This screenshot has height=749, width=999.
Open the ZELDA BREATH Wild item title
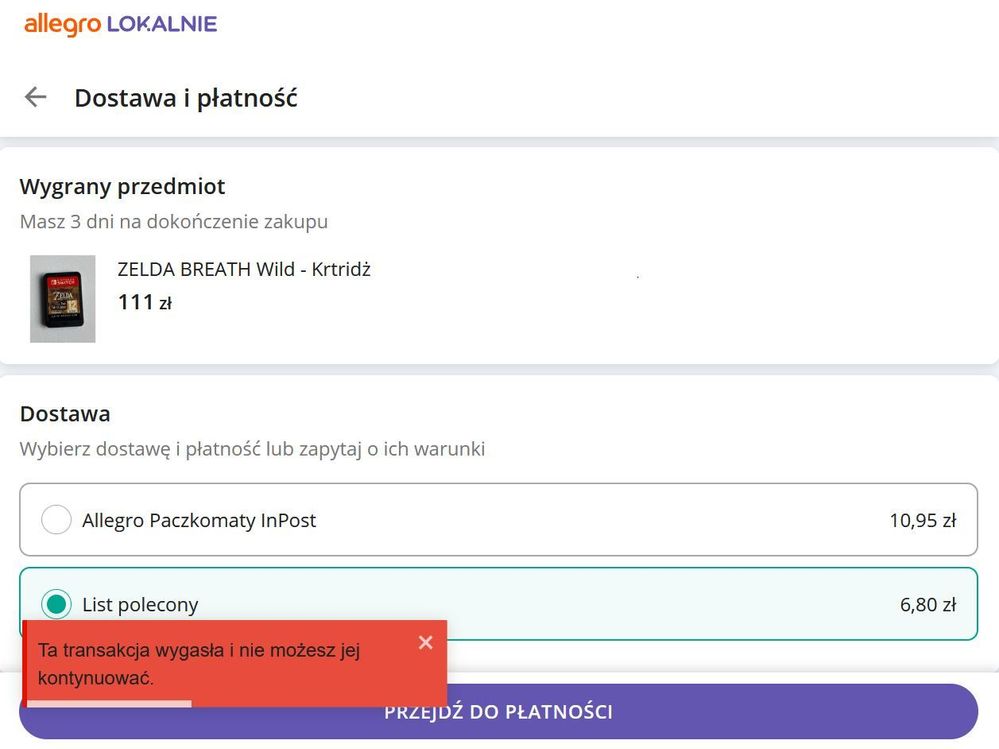244,269
